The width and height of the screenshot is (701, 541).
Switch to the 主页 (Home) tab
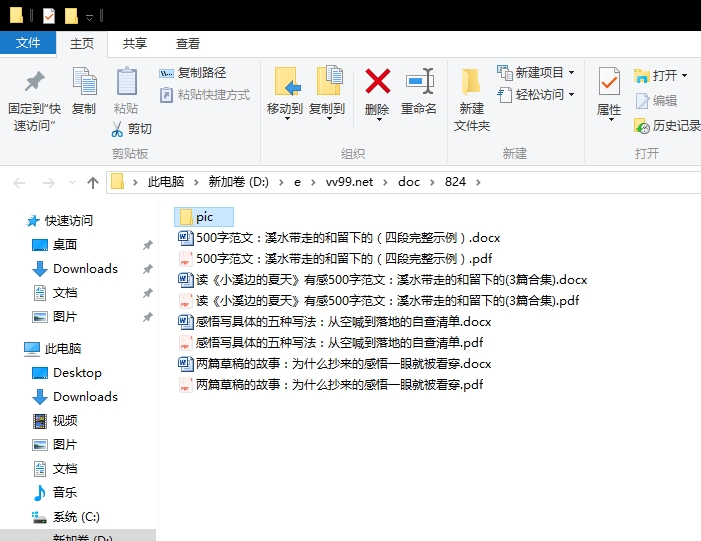coord(82,43)
